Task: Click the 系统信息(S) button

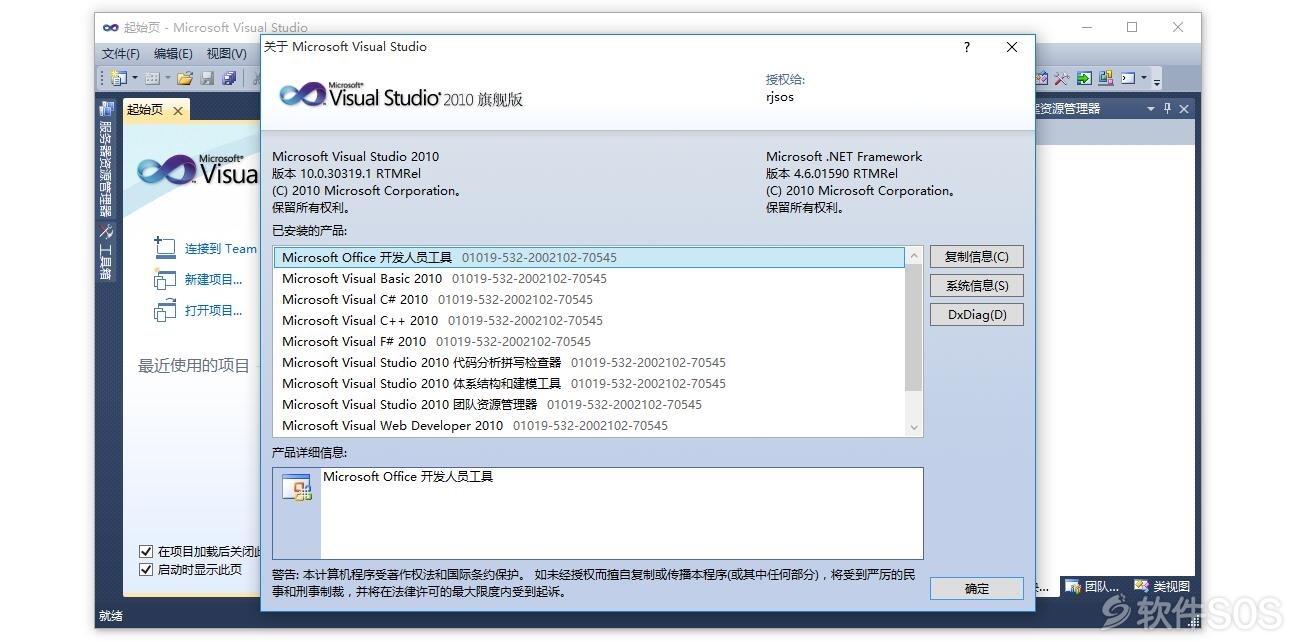Action: 976,285
